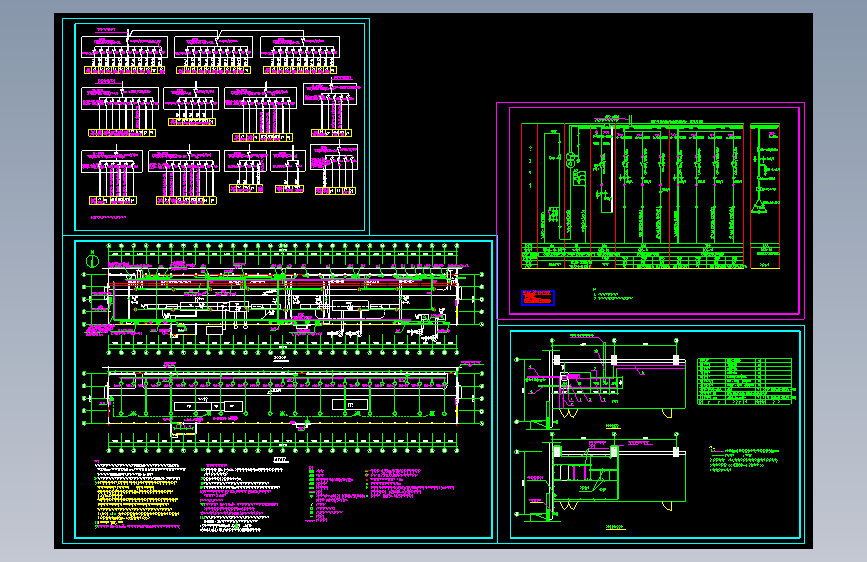This screenshot has width=867, height=562.
Task: Click the green triangle symbol in the single-line diagram
Action: [x=759, y=207]
